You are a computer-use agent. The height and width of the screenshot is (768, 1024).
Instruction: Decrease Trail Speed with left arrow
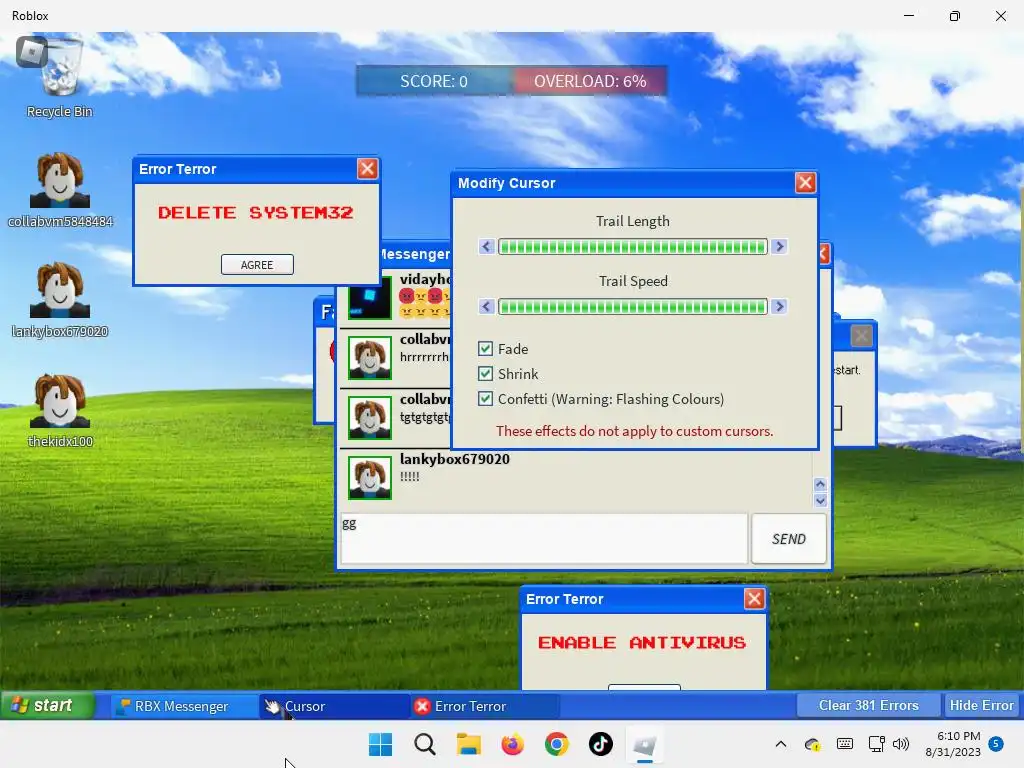click(486, 306)
